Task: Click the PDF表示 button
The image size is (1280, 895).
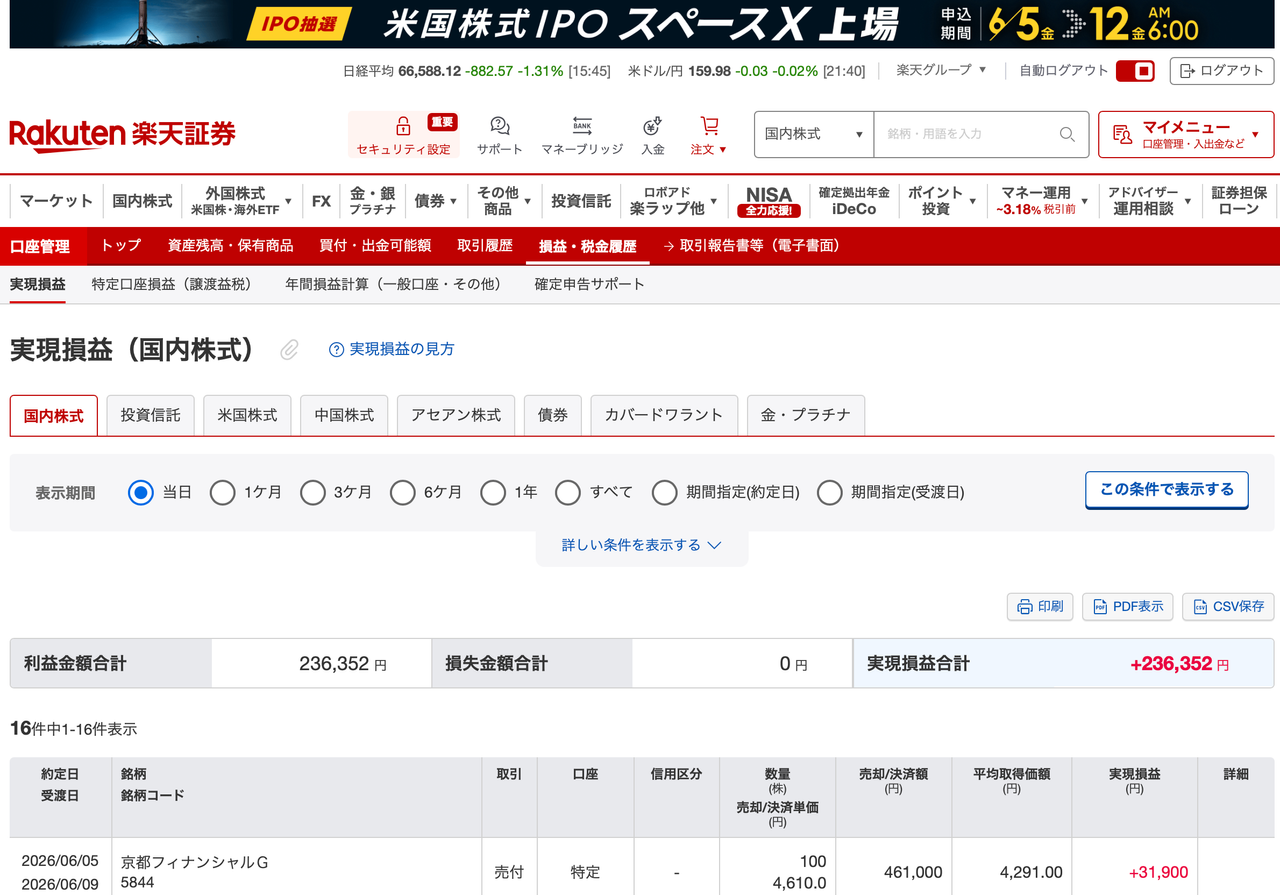Action: click(1128, 606)
